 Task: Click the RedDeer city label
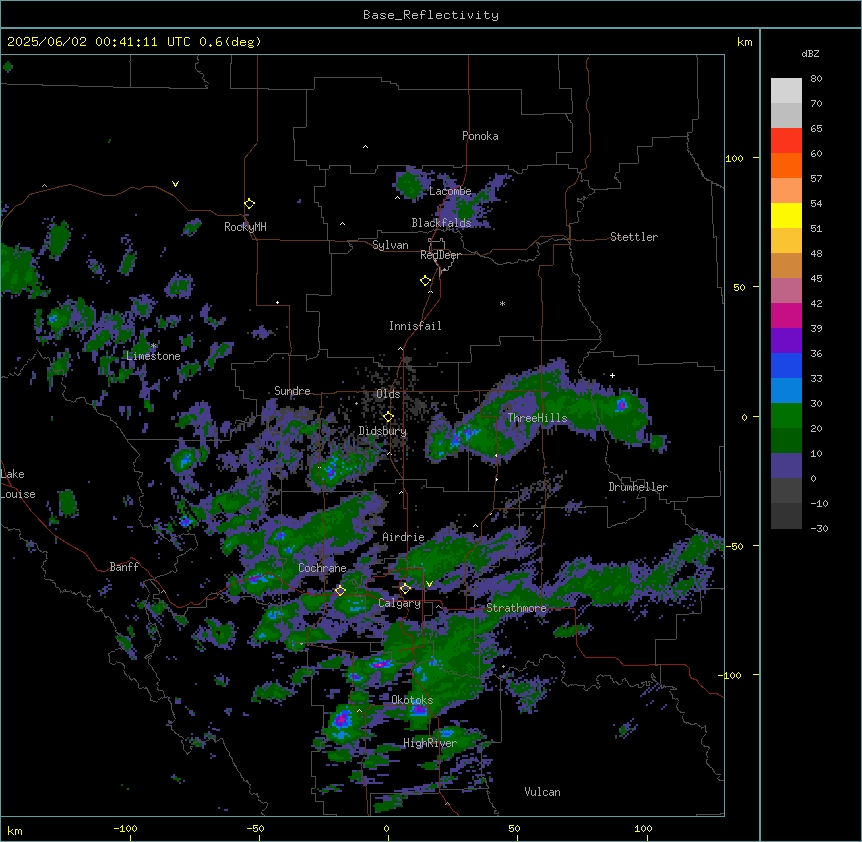point(440,255)
